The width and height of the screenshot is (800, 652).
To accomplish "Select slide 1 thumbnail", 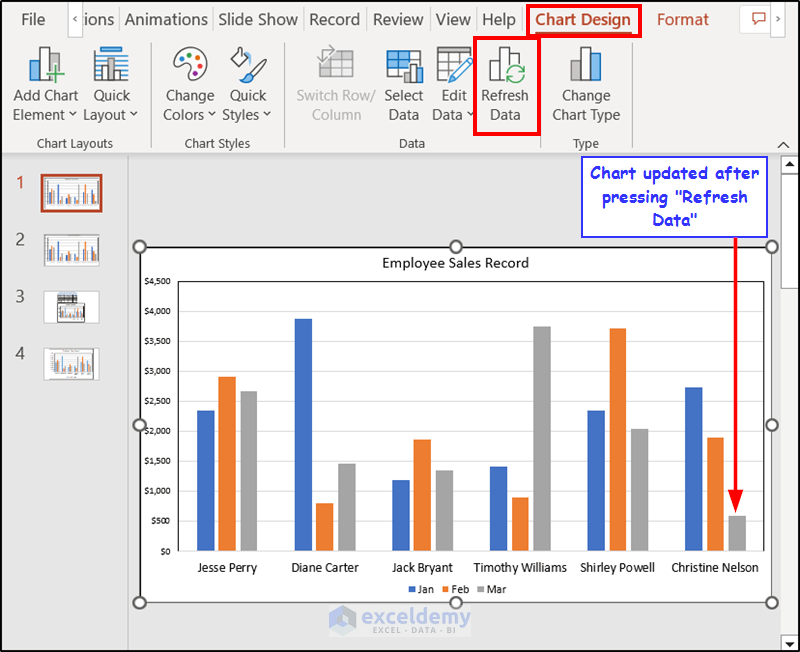I will point(71,193).
